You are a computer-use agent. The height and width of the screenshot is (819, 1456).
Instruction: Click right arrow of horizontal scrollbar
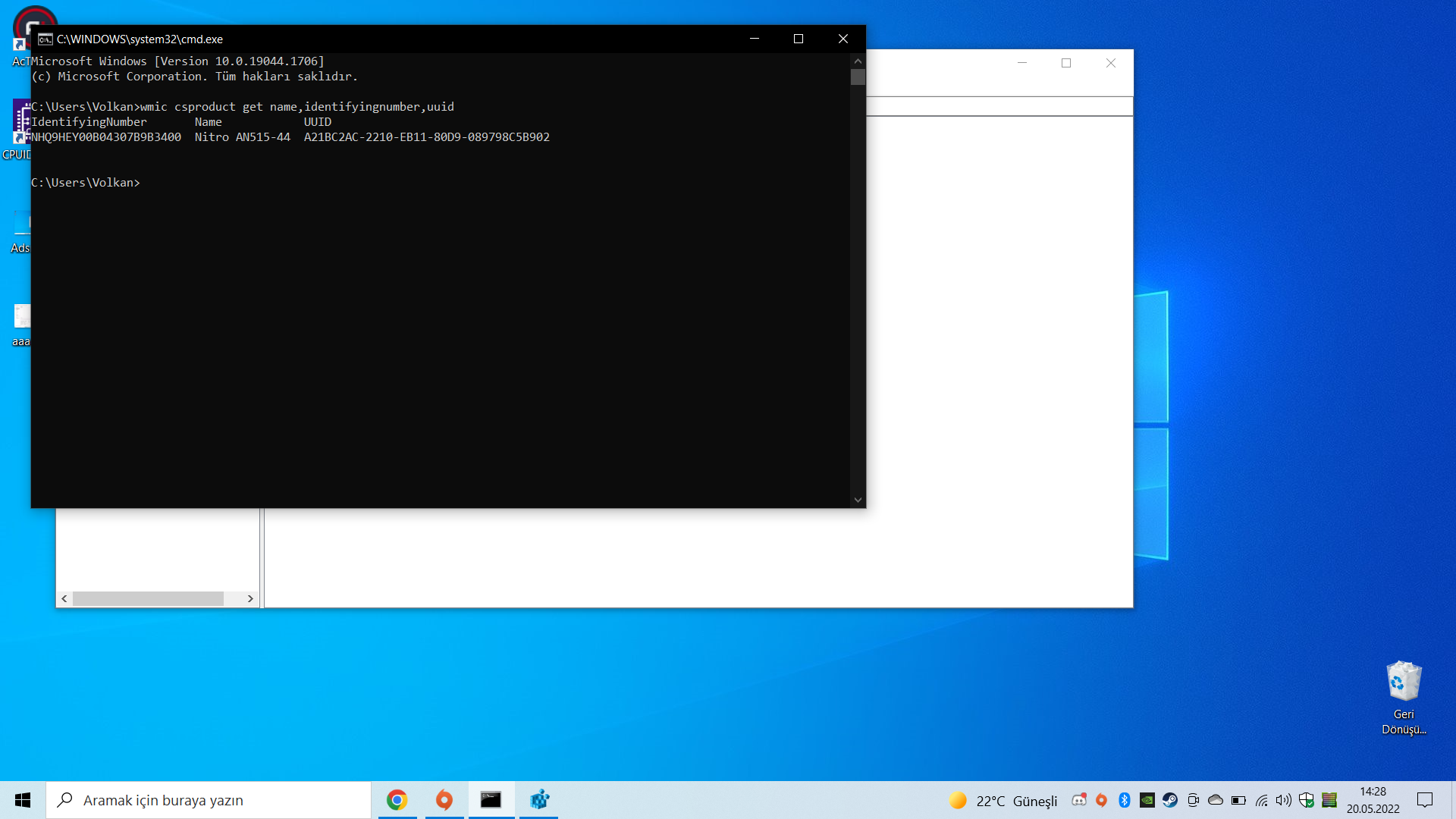[250, 599]
